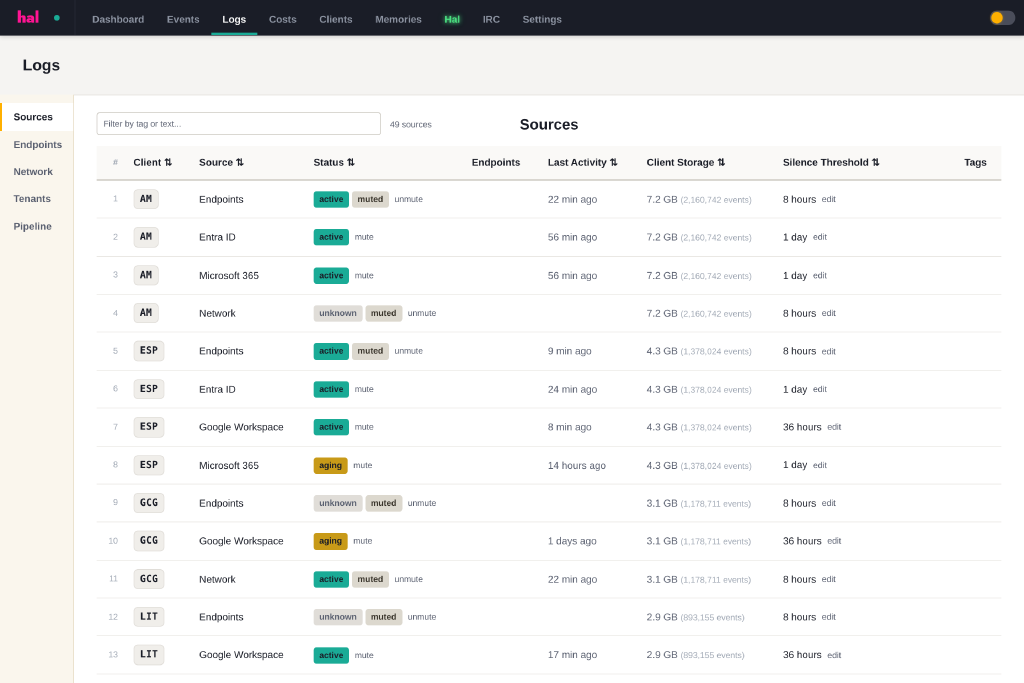The height and width of the screenshot is (683, 1024).
Task: Unmute GCG Endpoints source
Action: tap(422, 503)
